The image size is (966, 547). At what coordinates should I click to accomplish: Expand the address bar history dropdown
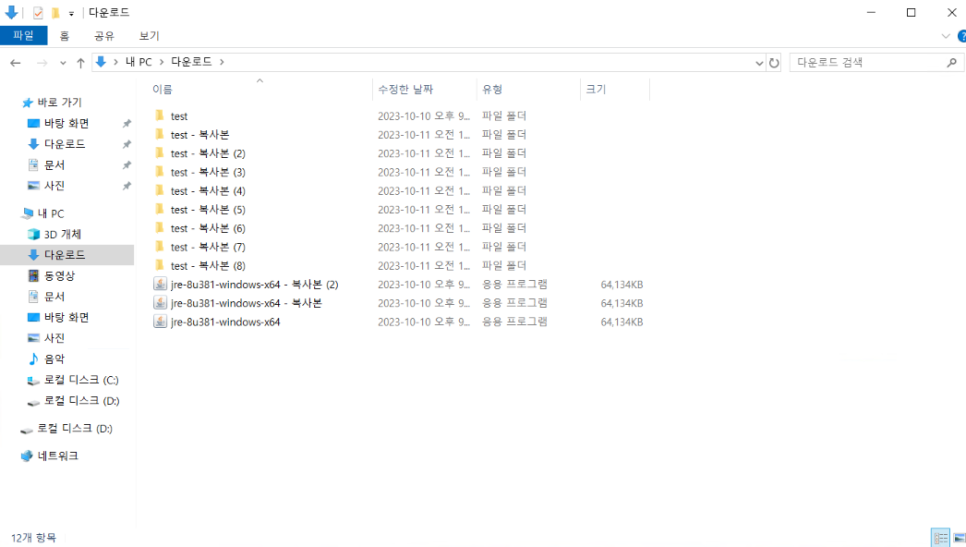(759, 62)
